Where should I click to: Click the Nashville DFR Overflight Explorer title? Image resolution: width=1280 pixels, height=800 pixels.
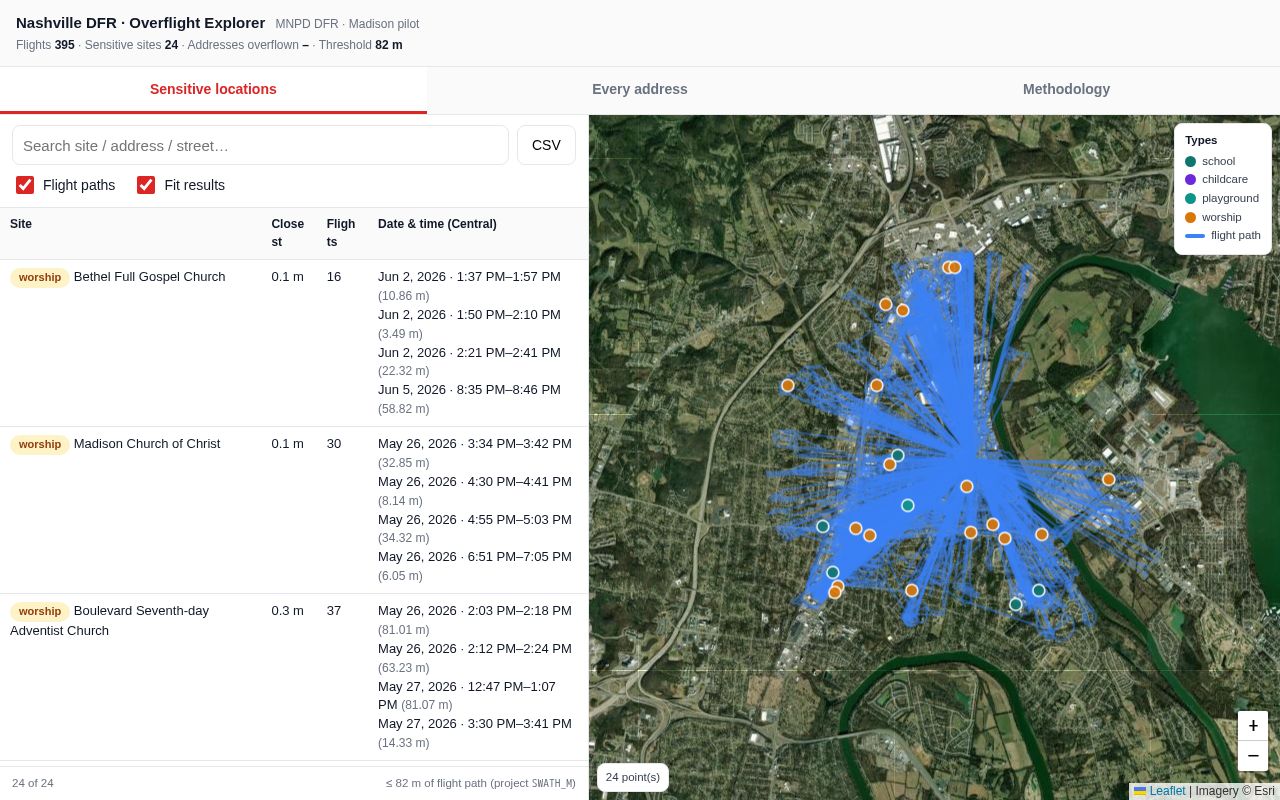click(141, 23)
